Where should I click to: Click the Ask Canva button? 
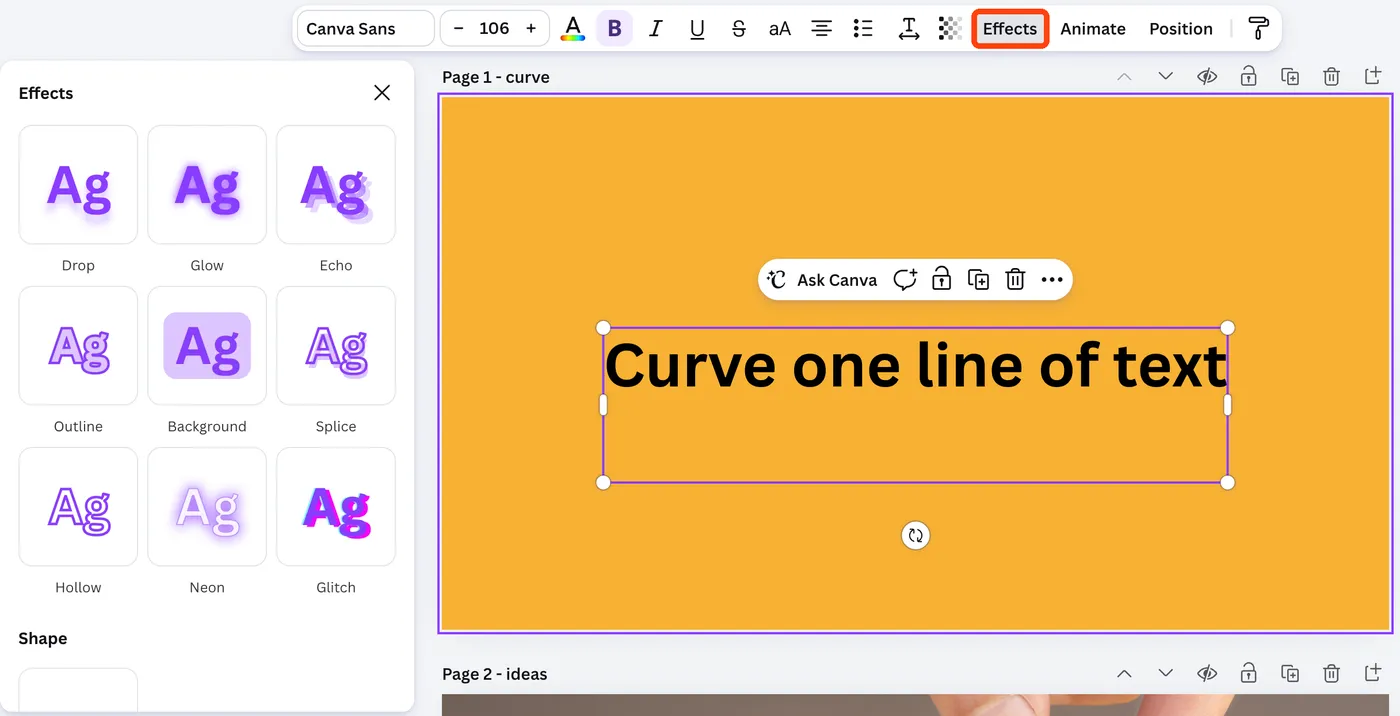pos(822,280)
